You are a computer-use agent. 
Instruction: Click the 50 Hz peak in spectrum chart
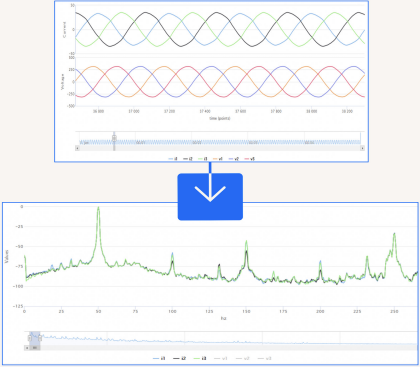[x=98, y=208]
